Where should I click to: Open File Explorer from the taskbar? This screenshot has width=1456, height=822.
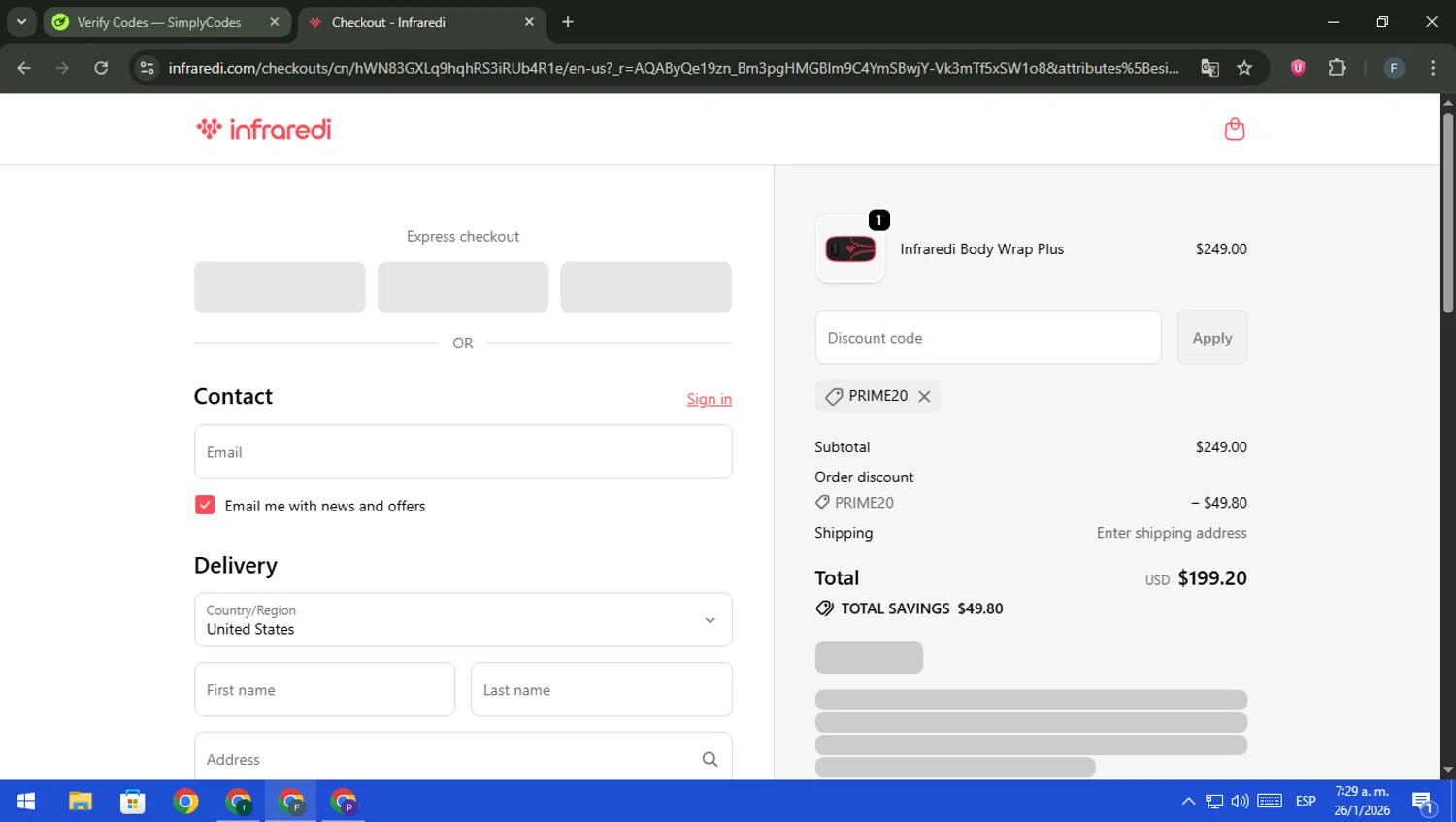point(80,802)
